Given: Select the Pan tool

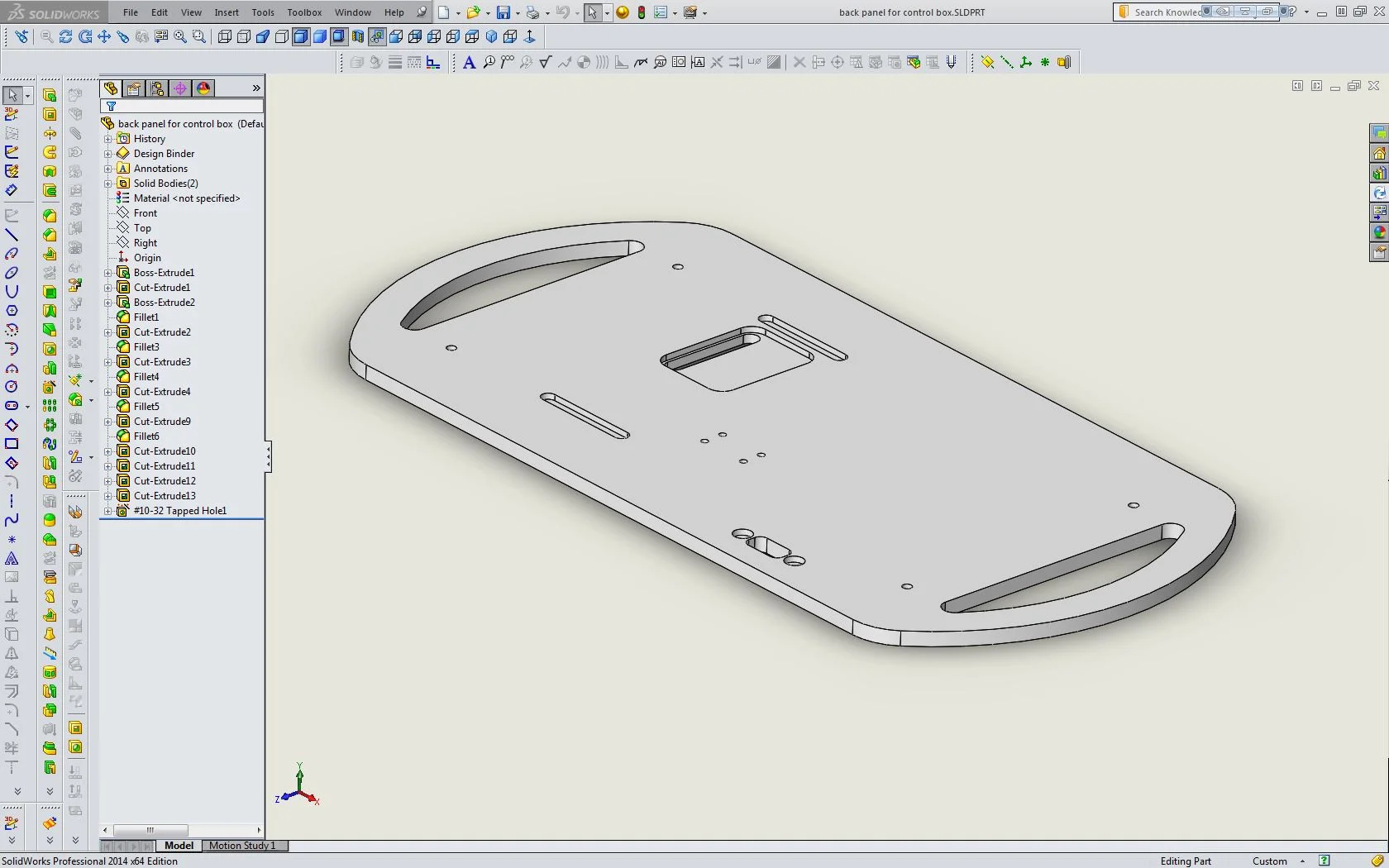Looking at the screenshot, I should (x=104, y=36).
